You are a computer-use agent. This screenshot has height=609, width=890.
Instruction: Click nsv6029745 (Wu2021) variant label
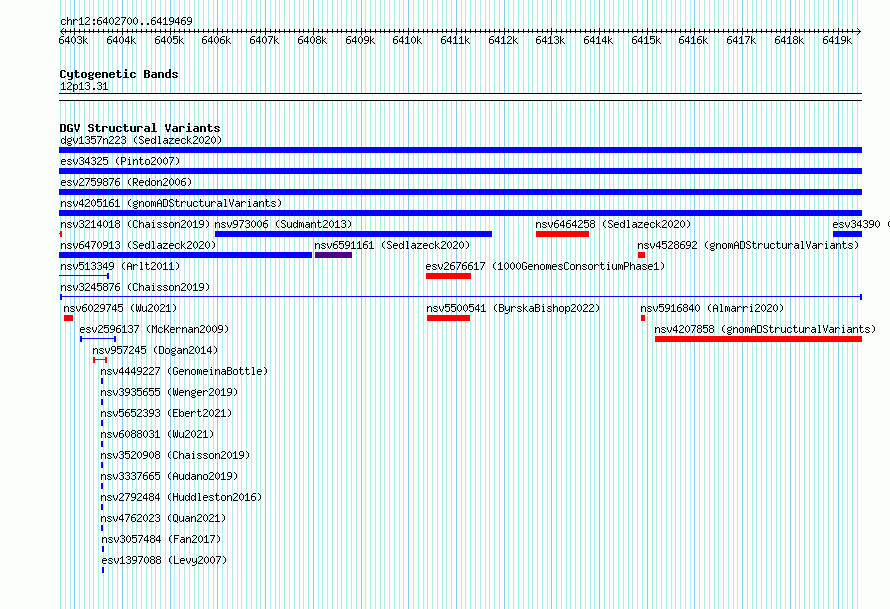point(120,308)
